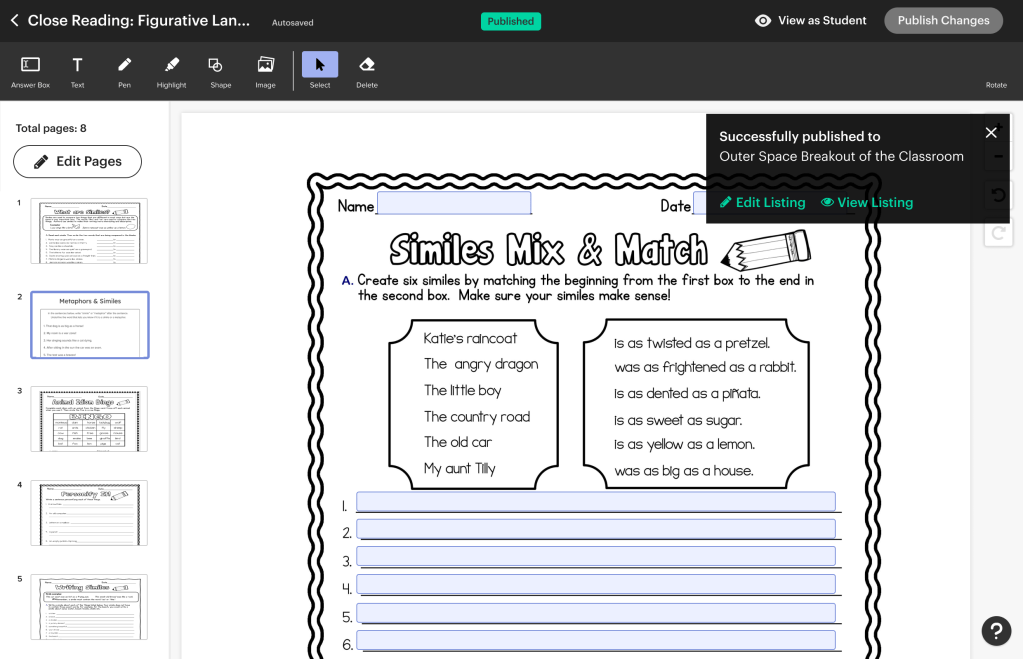Activate the Select cursor tool
This screenshot has height=659, width=1023.
point(320,70)
